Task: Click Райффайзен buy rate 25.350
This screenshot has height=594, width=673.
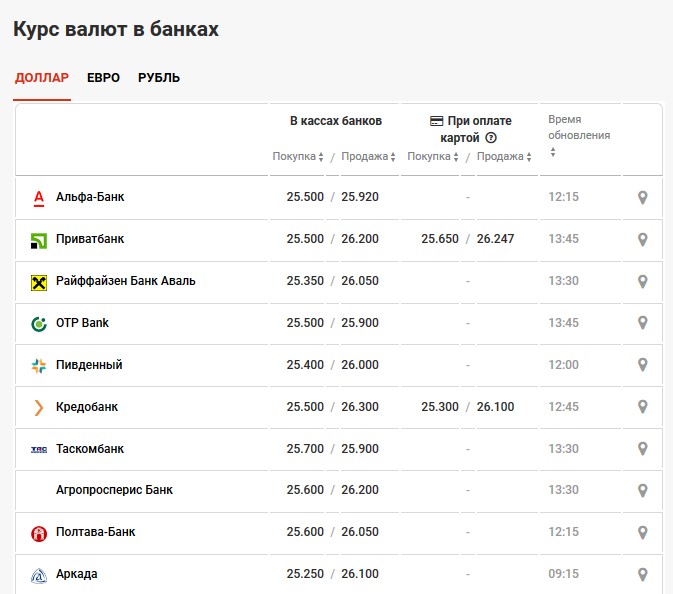Action: [305, 281]
